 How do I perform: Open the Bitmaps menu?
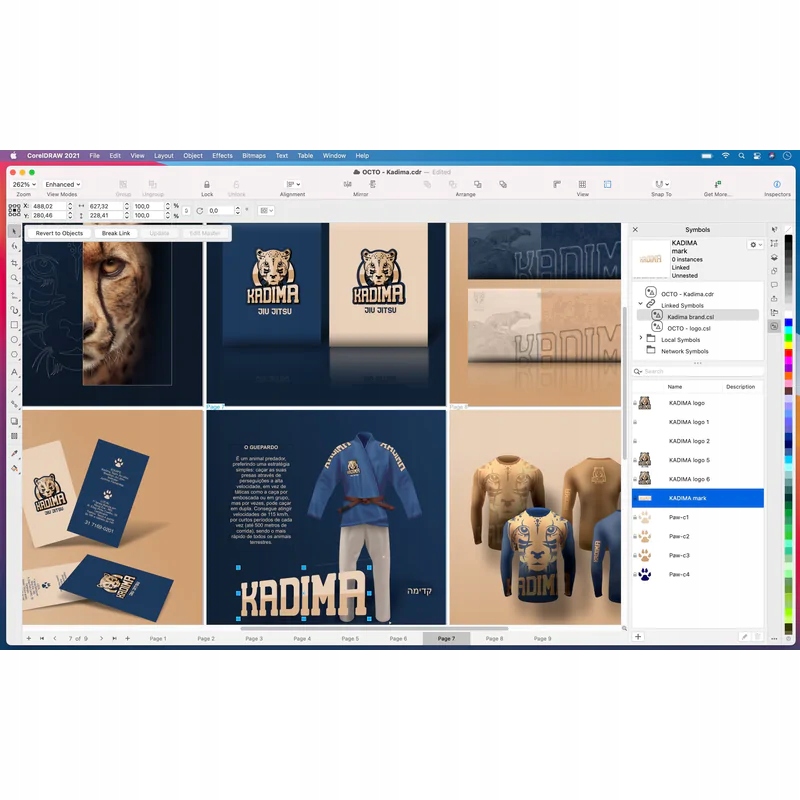(x=254, y=156)
